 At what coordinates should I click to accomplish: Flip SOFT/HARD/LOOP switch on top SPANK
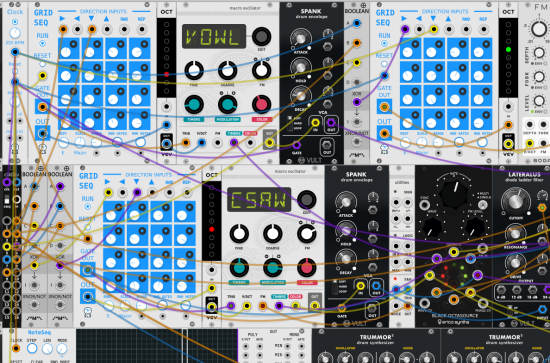(290, 124)
